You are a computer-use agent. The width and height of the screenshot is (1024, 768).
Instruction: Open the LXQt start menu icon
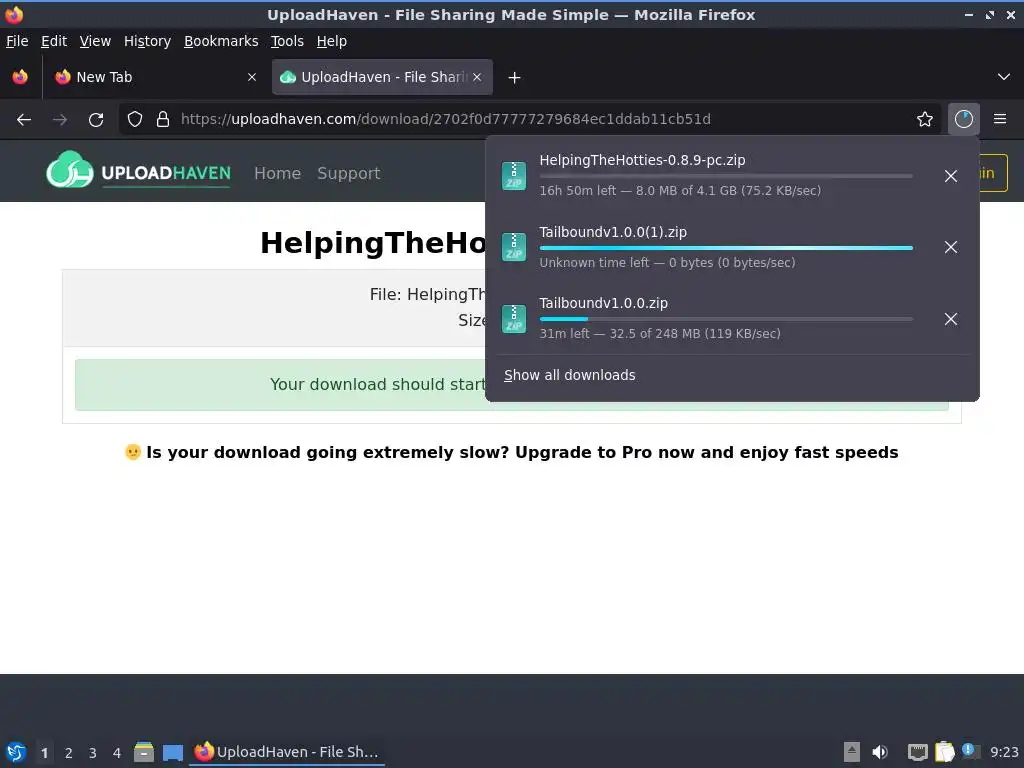(x=16, y=752)
